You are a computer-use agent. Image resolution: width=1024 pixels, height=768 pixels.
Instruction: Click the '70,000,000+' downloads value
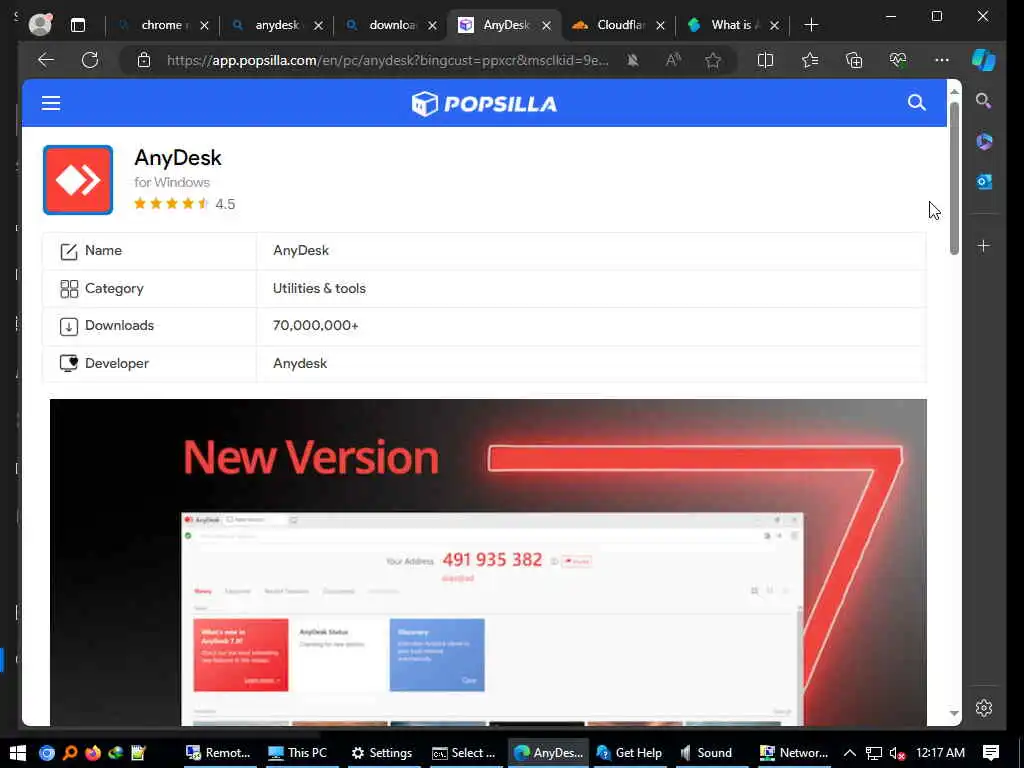click(315, 325)
